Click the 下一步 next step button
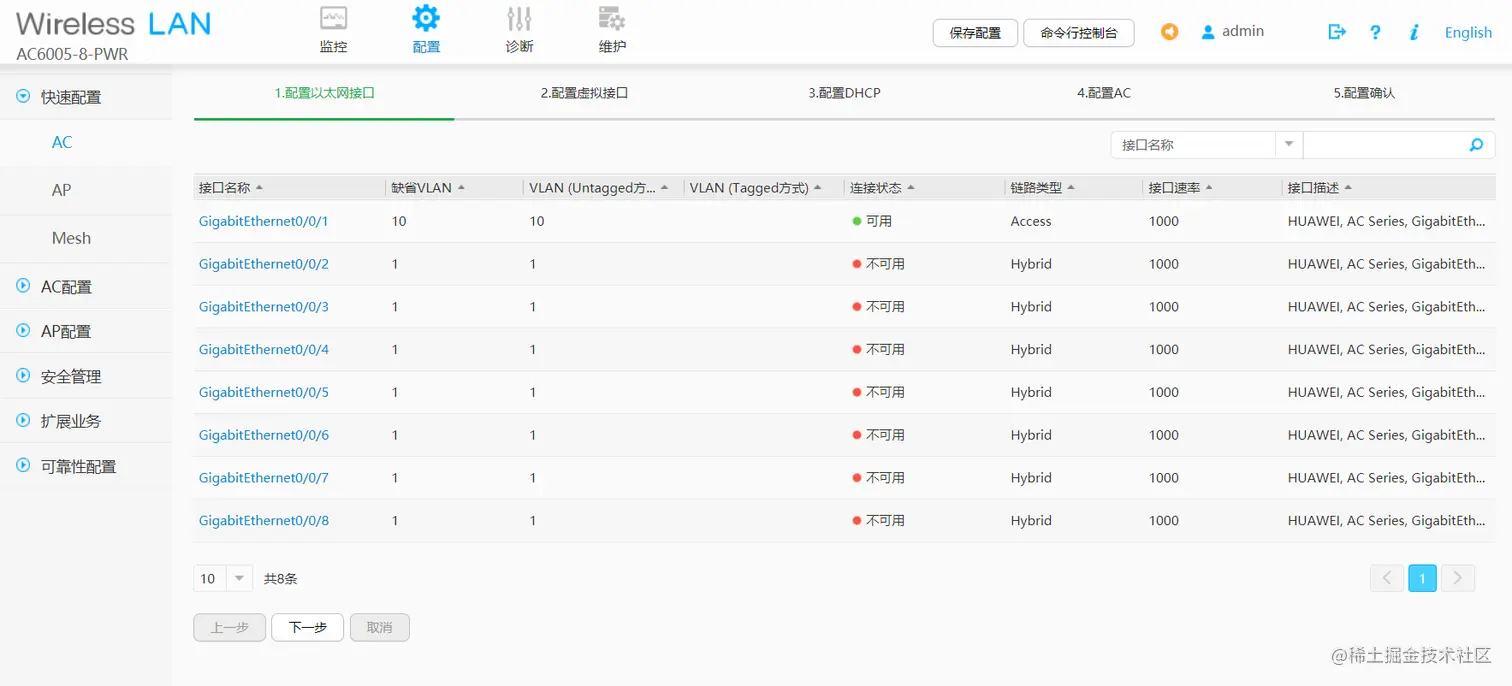The width and height of the screenshot is (1512, 686). pyautogui.click(x=308, y=627)
